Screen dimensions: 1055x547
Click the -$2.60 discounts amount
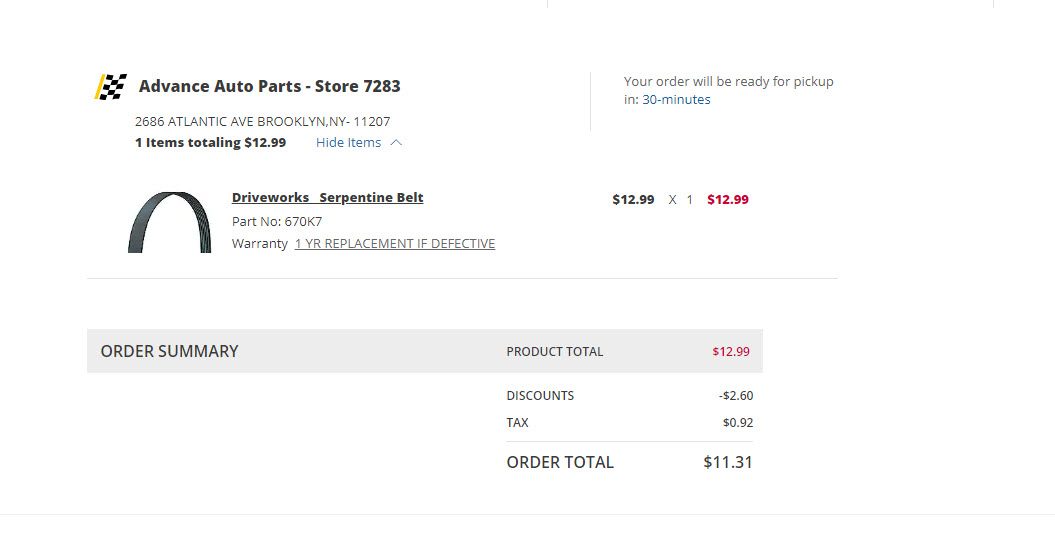click(735, 396)
